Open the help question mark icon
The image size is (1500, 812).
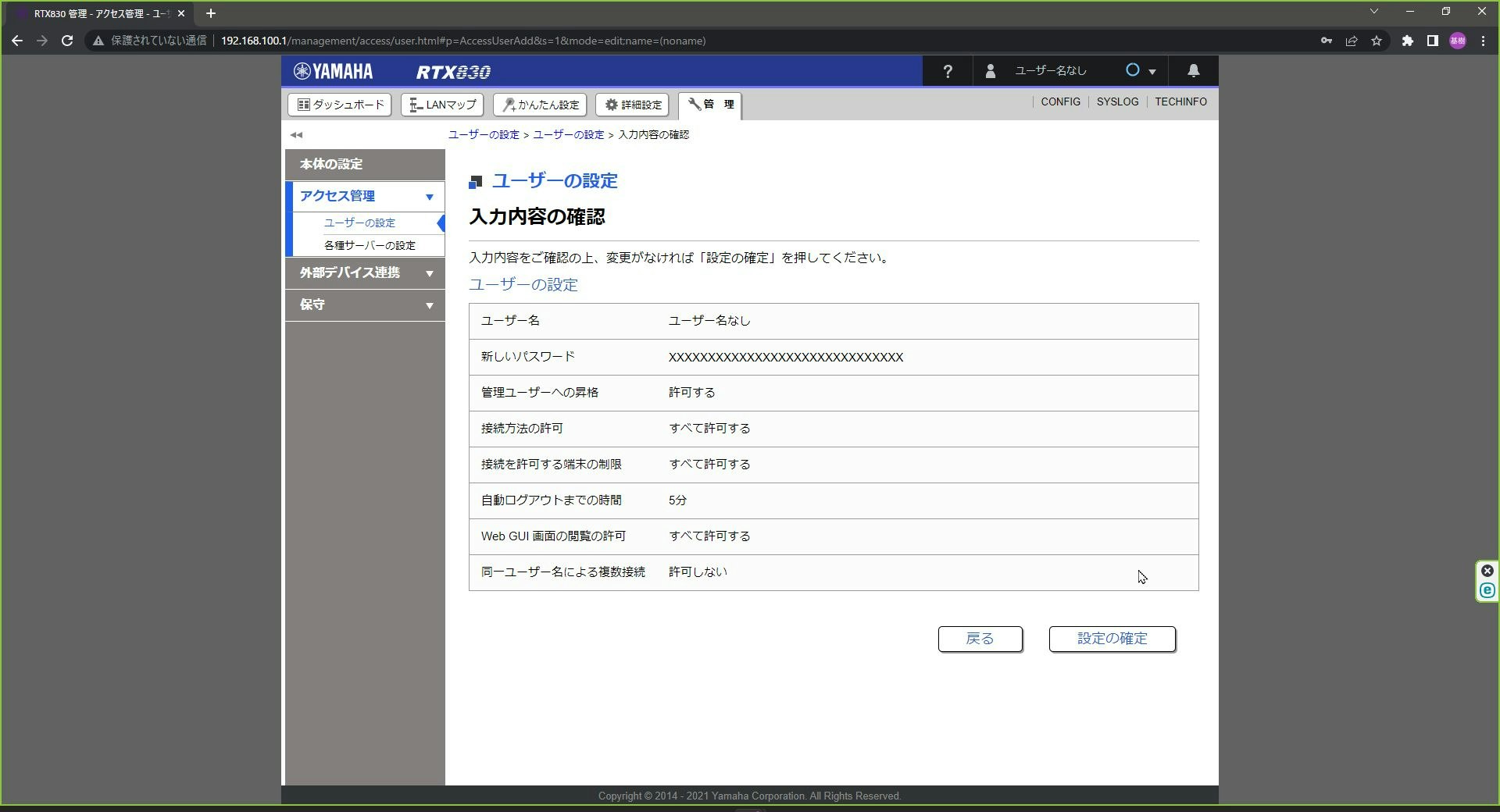947,70
